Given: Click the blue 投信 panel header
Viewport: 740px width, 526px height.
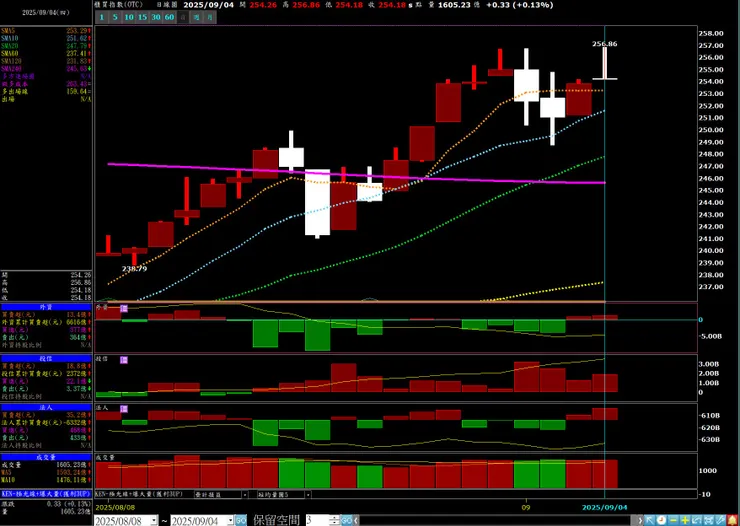Looking at the screenshot, I should [x=46, y=359].
